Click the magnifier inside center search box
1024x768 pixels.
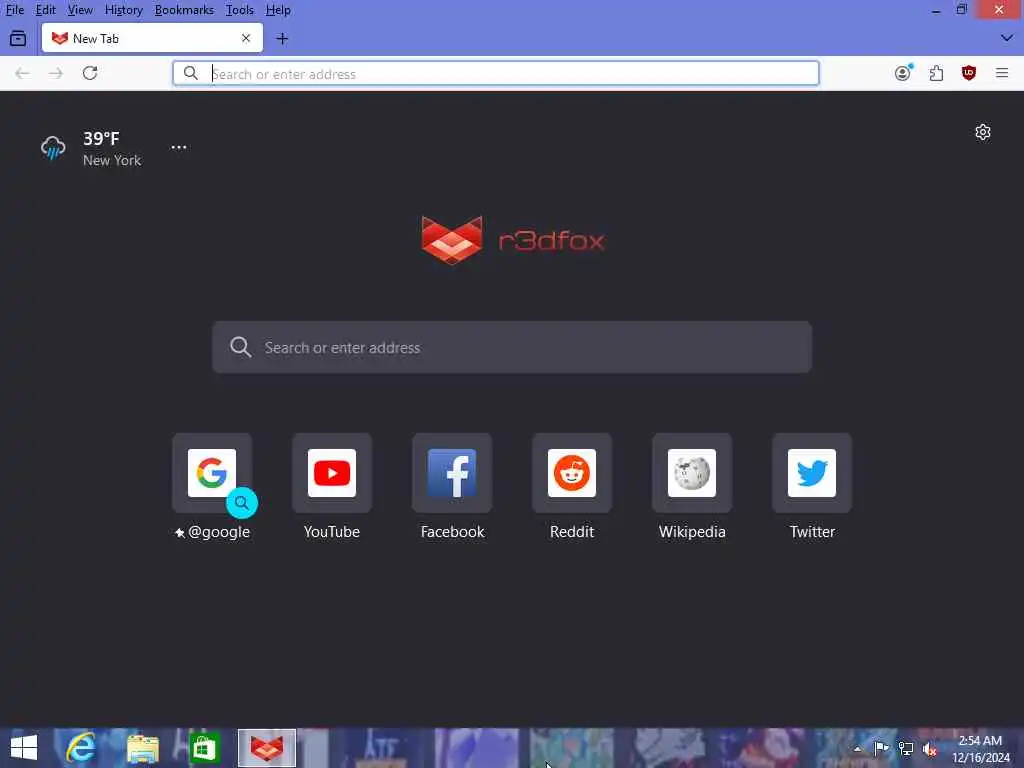[x=240, y=347]
